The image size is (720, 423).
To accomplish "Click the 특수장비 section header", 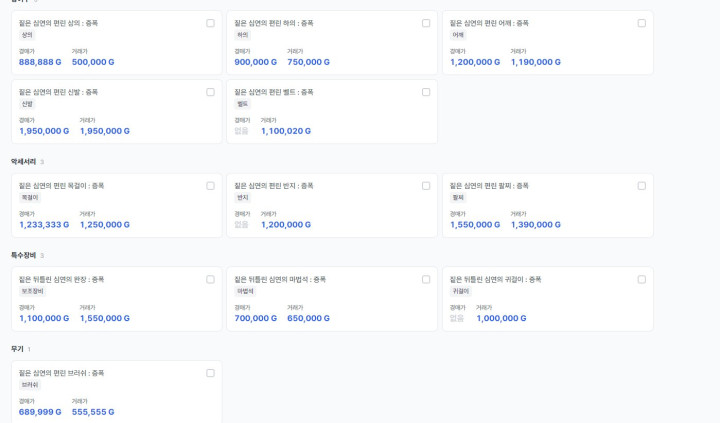I will tap(24, 256).
